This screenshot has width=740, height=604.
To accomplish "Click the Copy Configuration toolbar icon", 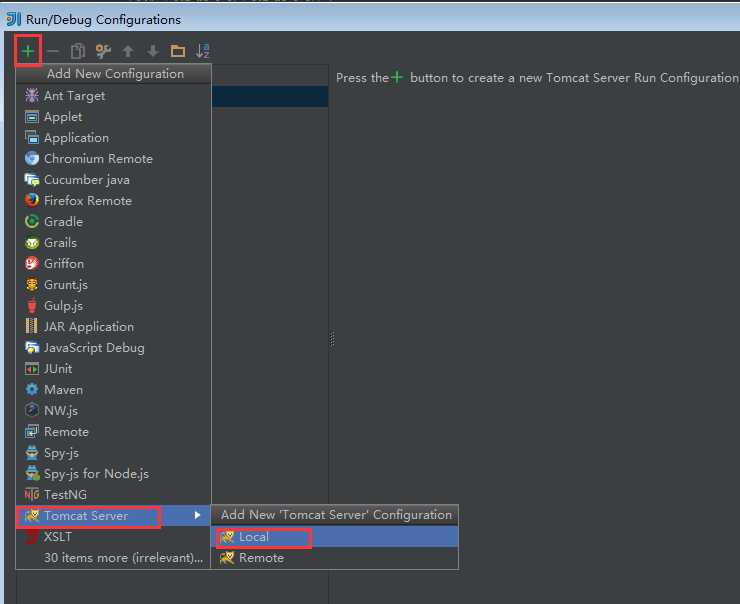I will 78,50.
